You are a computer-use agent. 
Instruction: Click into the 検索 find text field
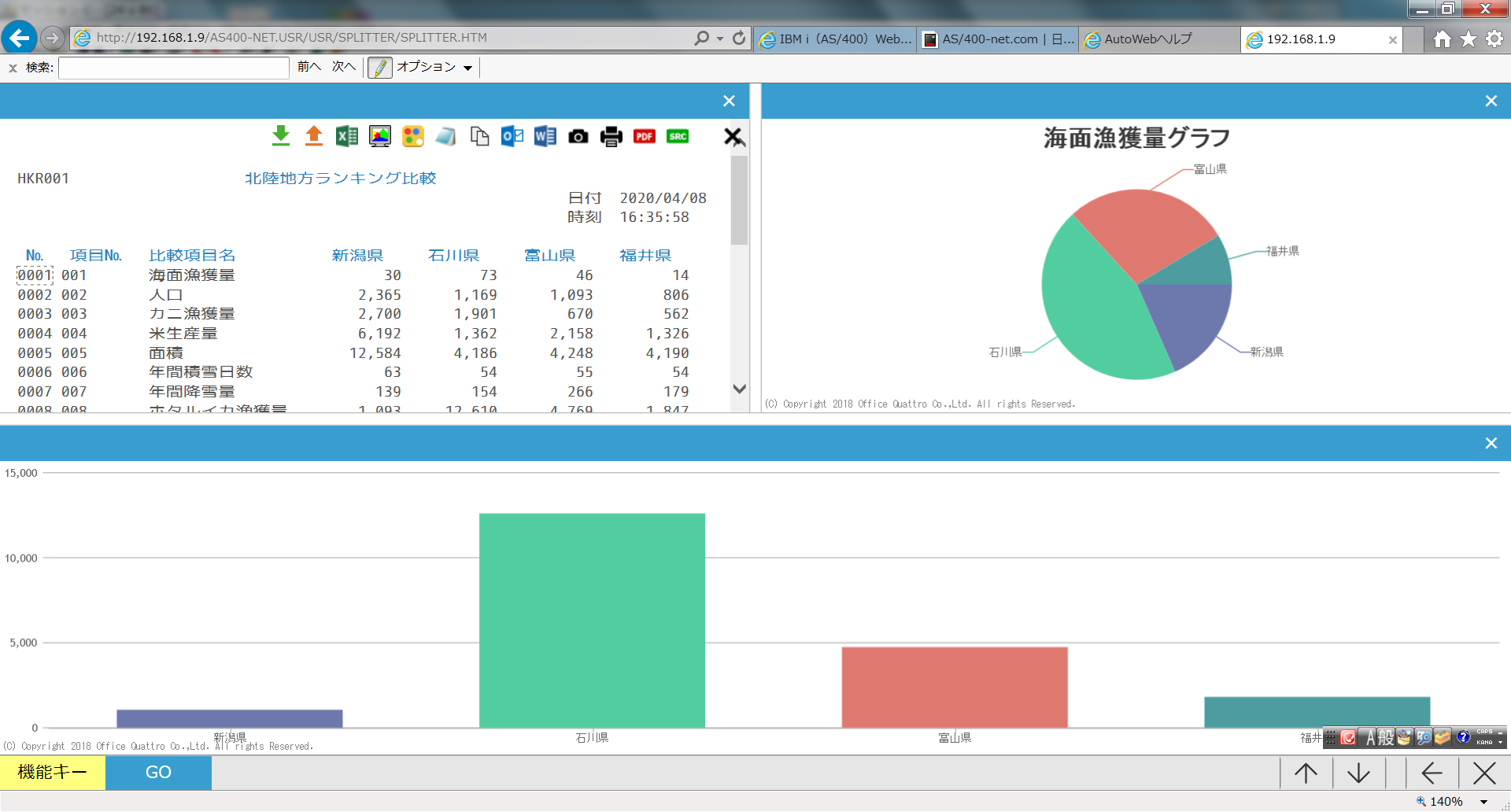point(174,68)
